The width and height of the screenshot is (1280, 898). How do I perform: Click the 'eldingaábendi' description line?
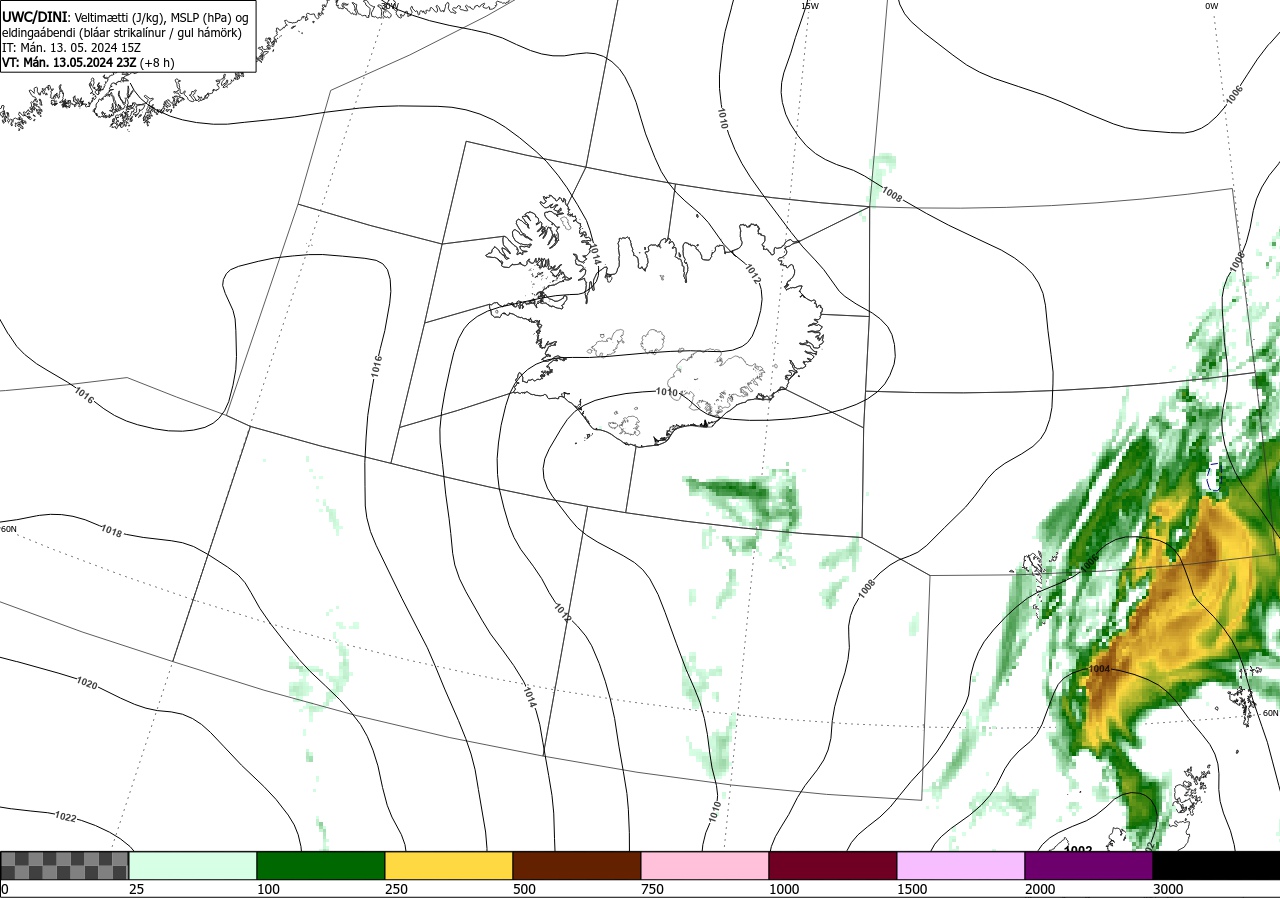[x=121, y=33]
